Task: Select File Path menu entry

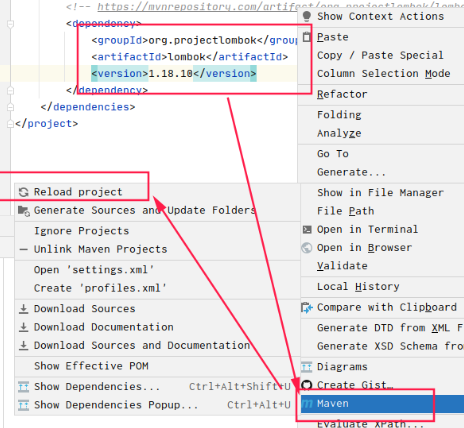Action: pyautogui.click(x=382, y=211)
